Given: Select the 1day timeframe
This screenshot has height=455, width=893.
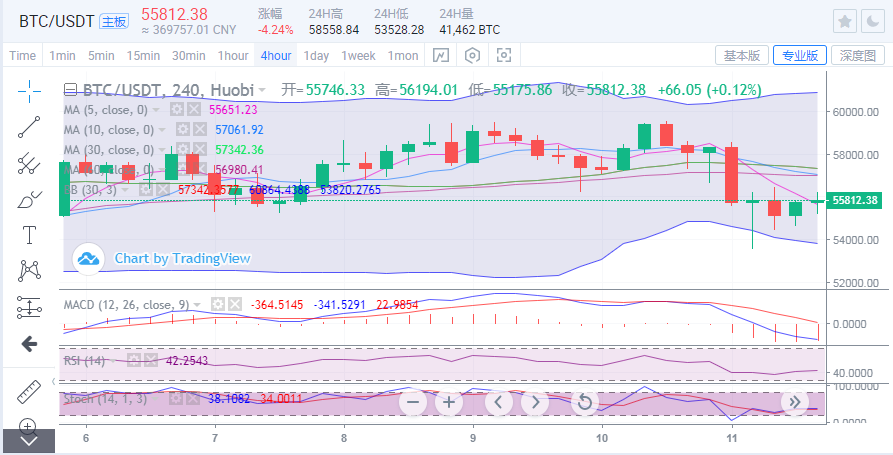Looking at the screenshot, I should click(x=316, y=56).
